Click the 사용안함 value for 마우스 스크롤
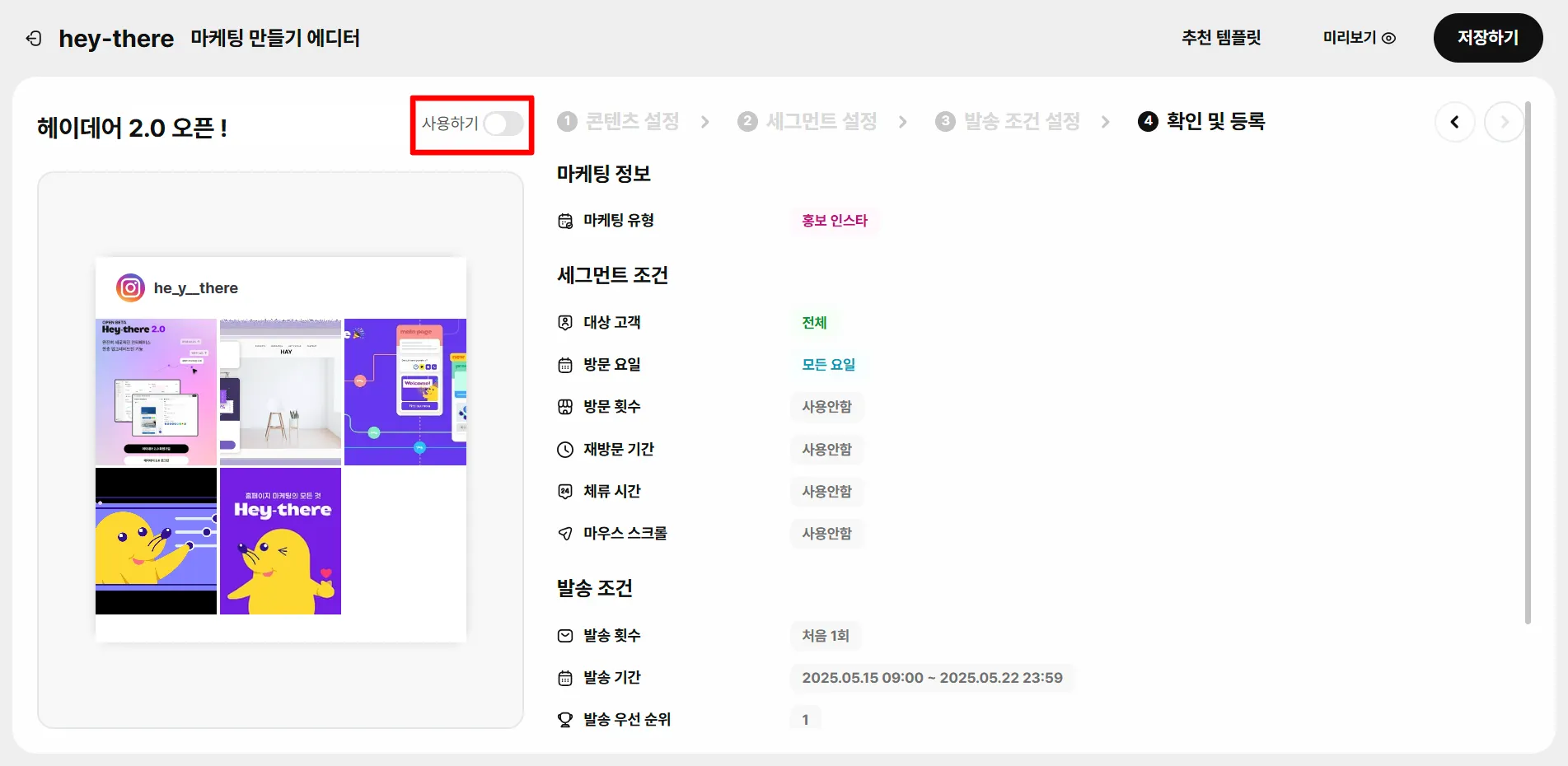Image resolution: width=1568 pixels, height=766 pixels. coord(827,534)
